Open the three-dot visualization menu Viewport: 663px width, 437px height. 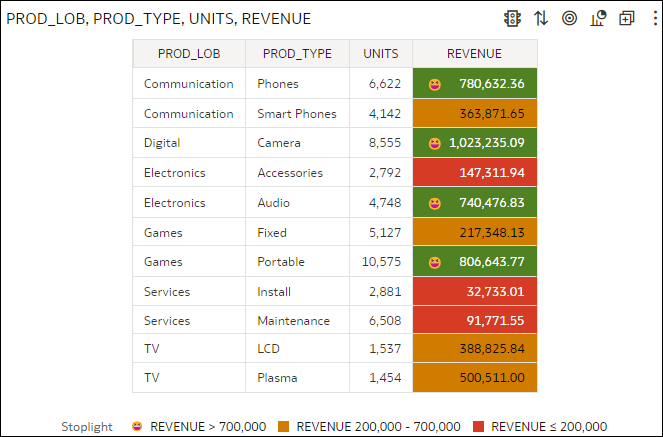[x=655, y=19]
